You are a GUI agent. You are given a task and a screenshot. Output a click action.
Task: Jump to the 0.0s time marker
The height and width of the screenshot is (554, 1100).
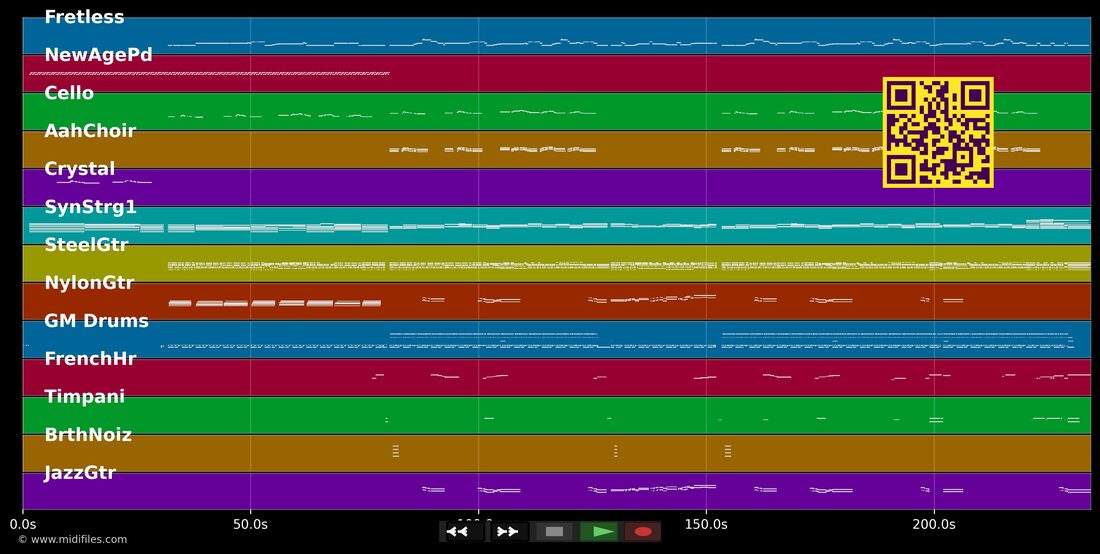pyautogui.click(x=22, y=524)
